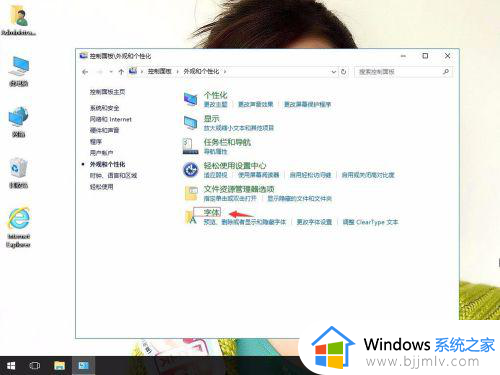Click the 任务栏和导航 icon

tap(191, 146)
